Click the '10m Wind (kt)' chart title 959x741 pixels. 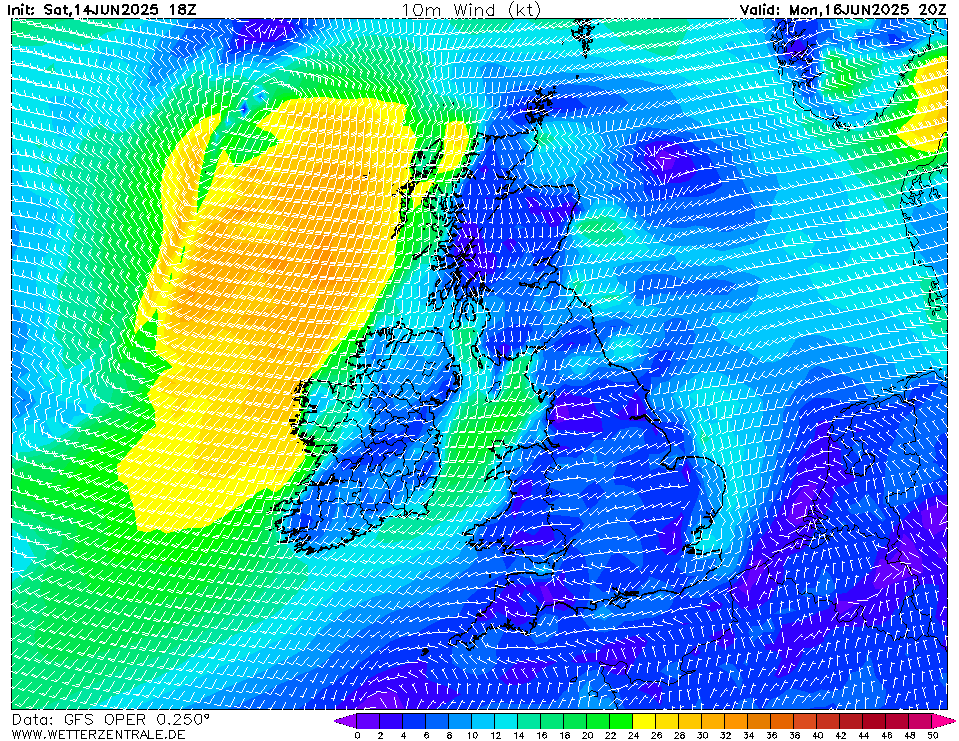click(x=471, y=10)
